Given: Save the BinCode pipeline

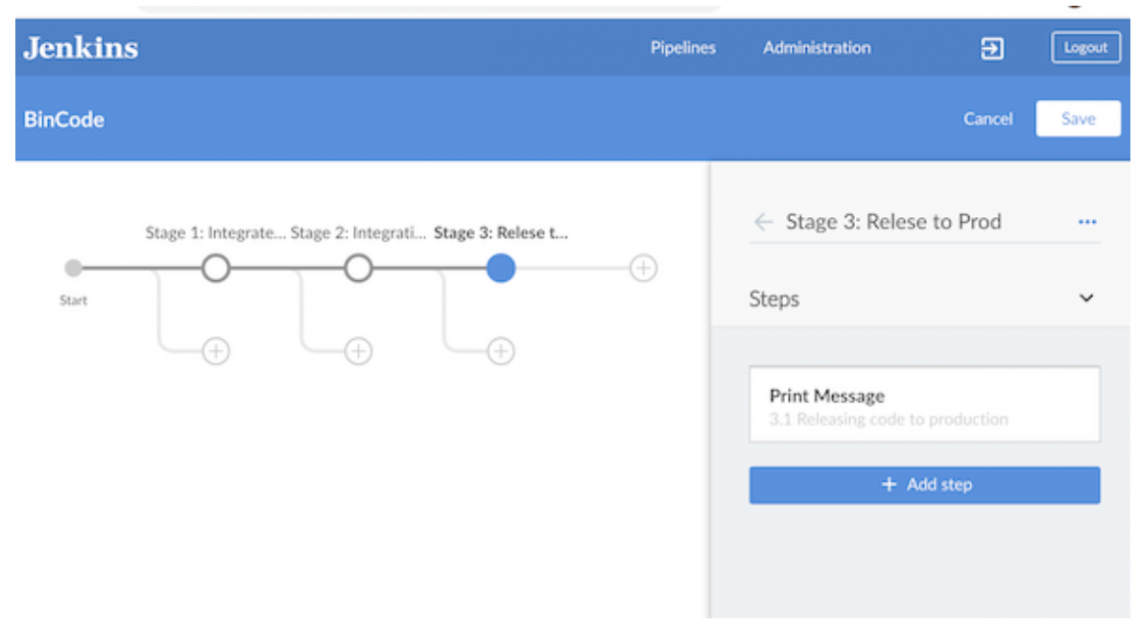Looking at the screenshot, I should [1078, 118].
